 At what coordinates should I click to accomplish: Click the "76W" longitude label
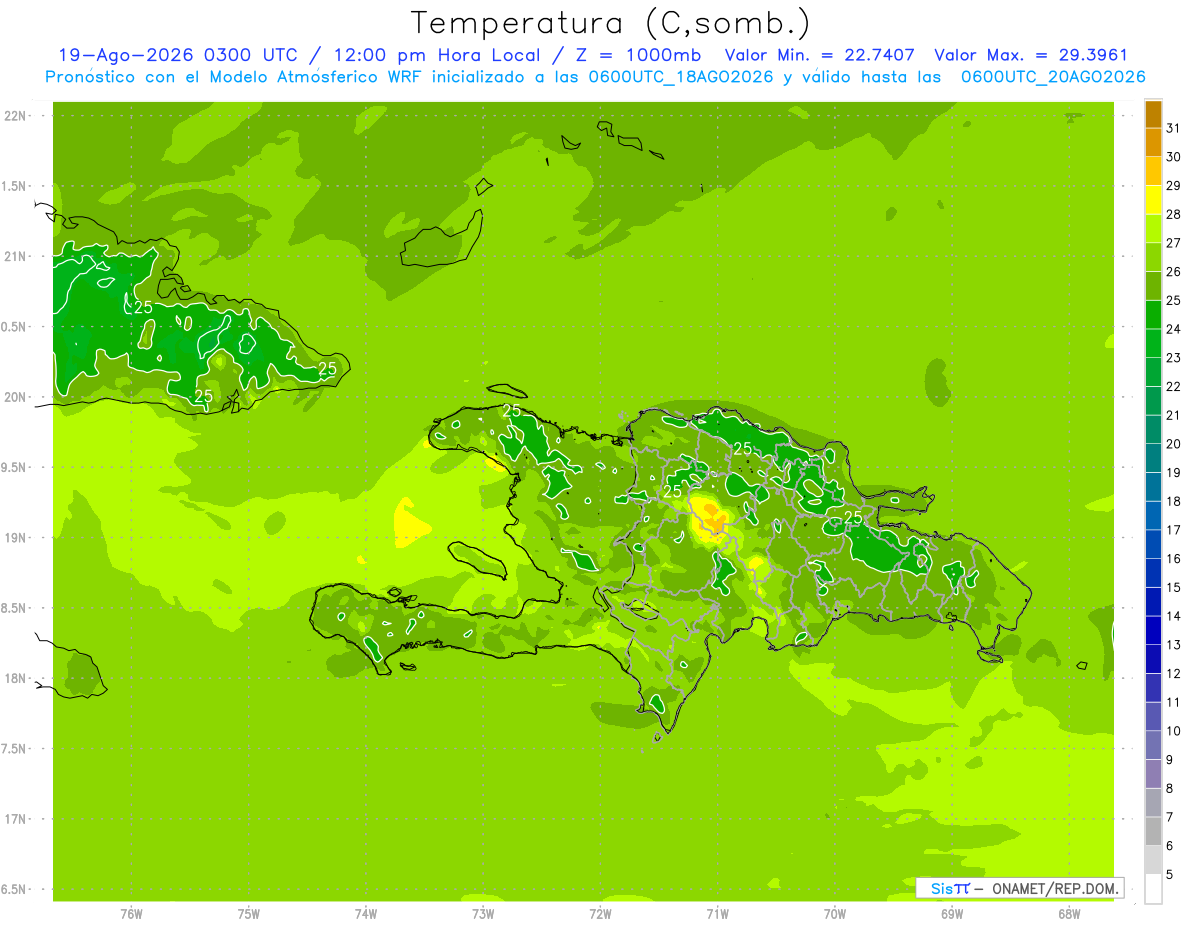131,914
